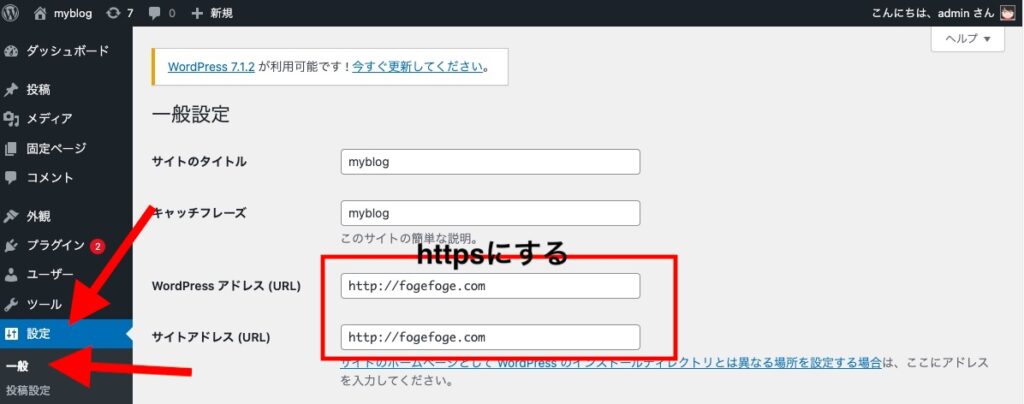Click the コメント speech bubble icon
This screenshot has height=404, width=1024.
[11, 178]
